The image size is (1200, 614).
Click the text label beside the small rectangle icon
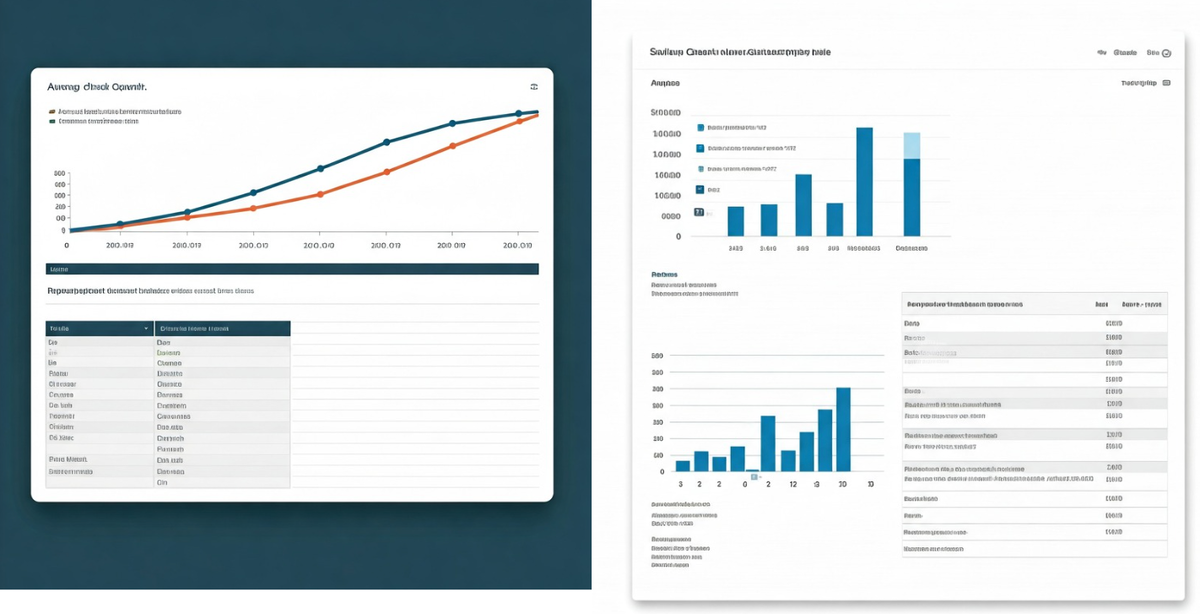pyautogui.click(x=1138, y=84)
